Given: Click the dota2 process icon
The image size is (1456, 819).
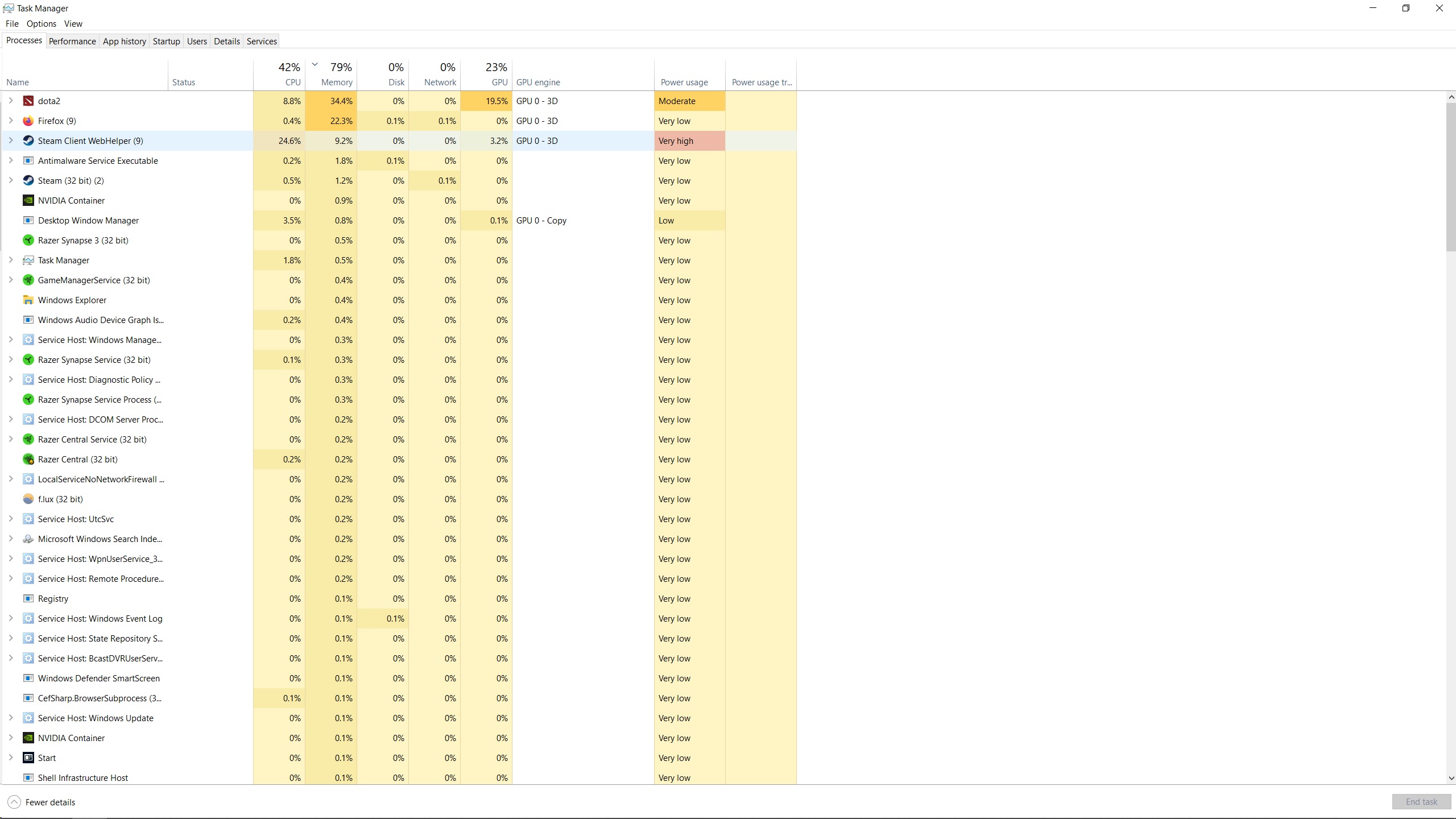Looking at the screenshot, I should pyautogui.click(x=28, y=101).
